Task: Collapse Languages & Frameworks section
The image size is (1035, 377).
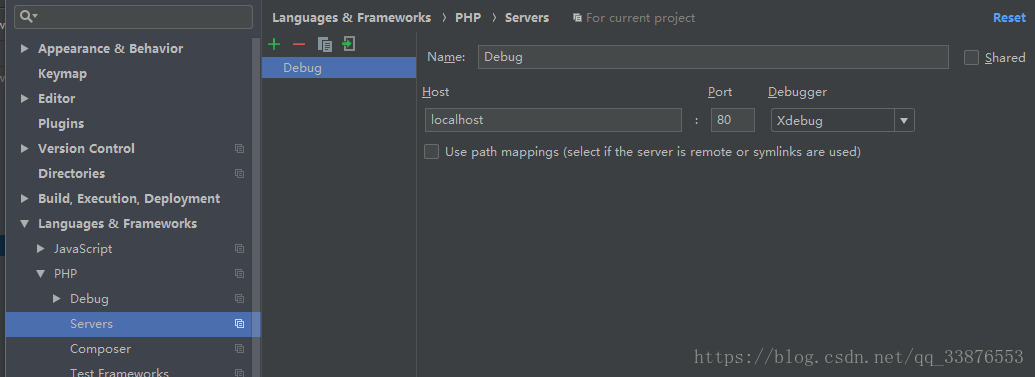Action: click(x=25, y=224)
